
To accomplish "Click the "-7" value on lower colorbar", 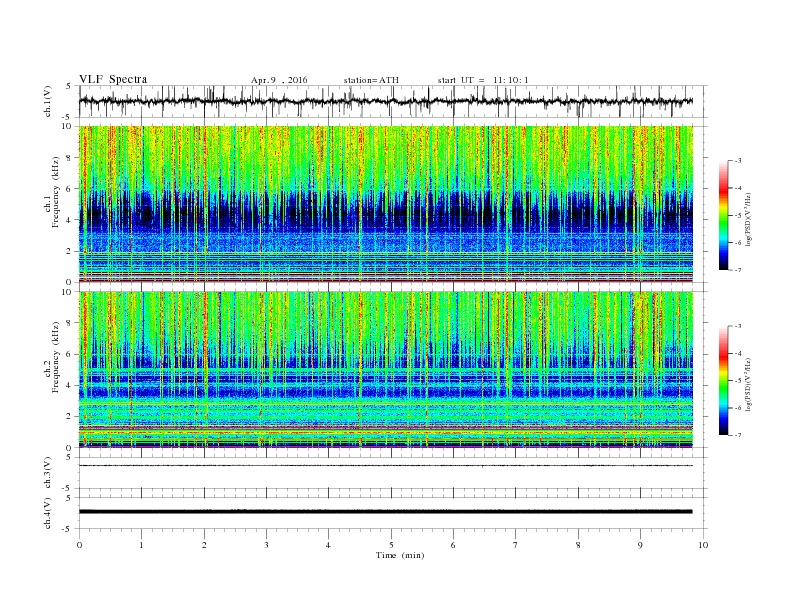I will [738, 435].
